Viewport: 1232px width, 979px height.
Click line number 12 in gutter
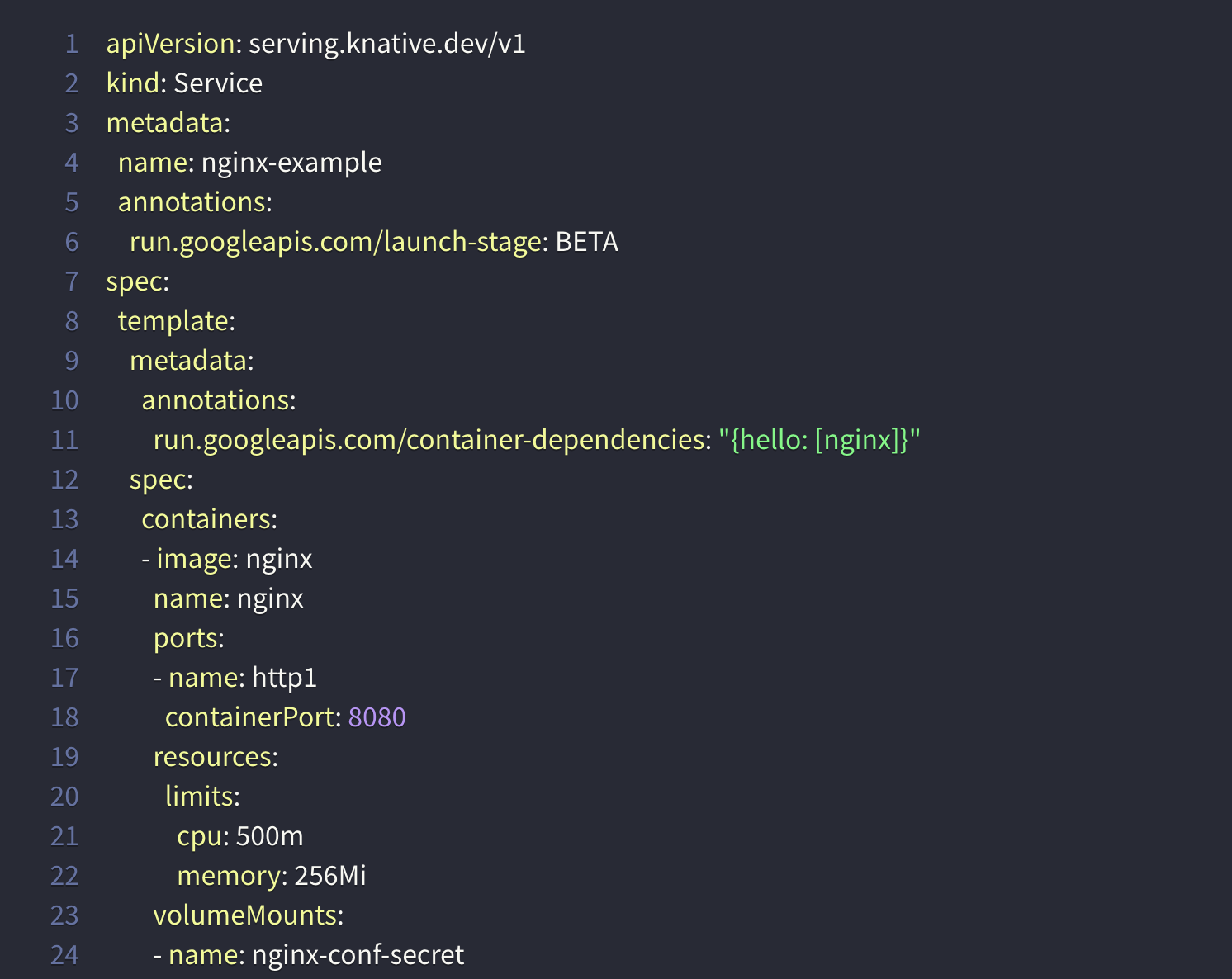tap(65, 480)
